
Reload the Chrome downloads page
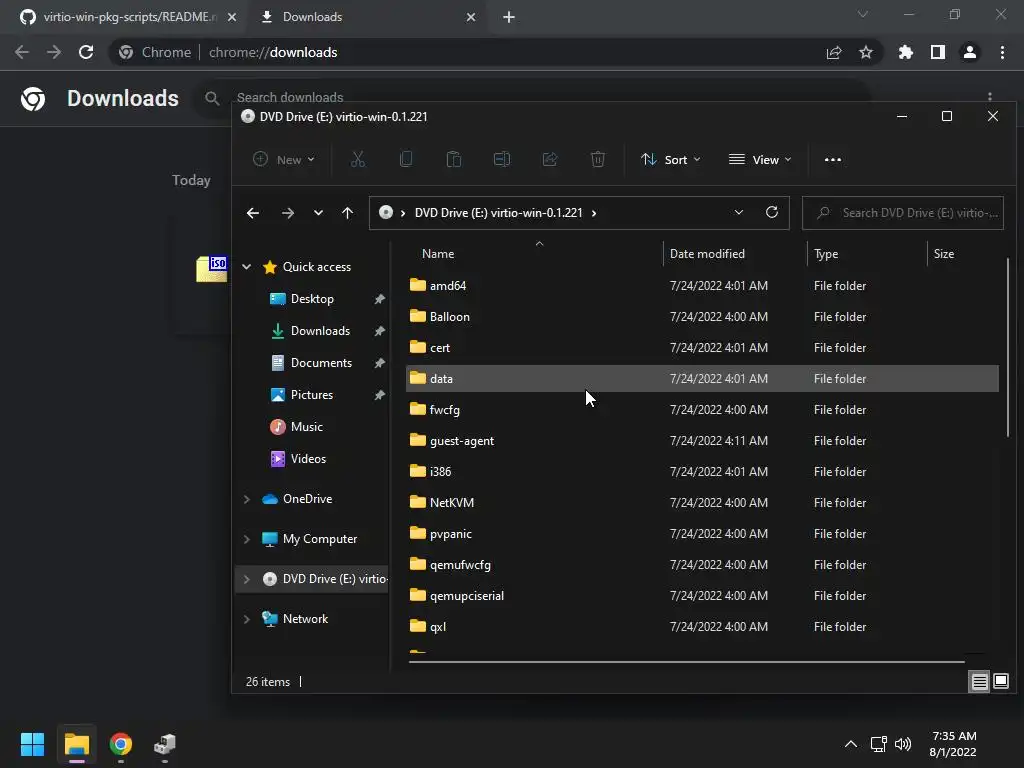86,52
